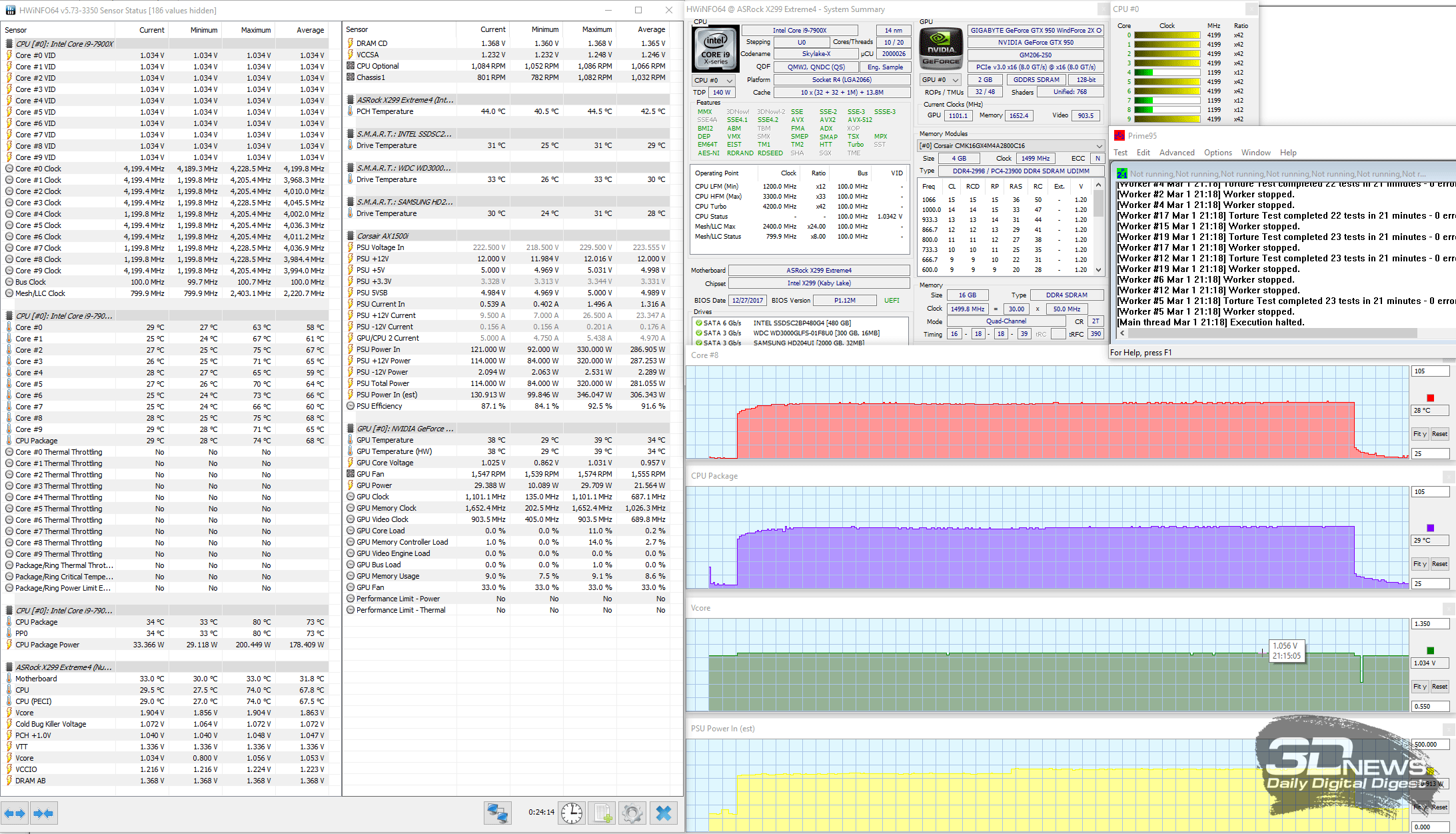The image size is (1456, 834).
Task: Open the Advanced menu in Prime95
Action: tap(1177, 153)
